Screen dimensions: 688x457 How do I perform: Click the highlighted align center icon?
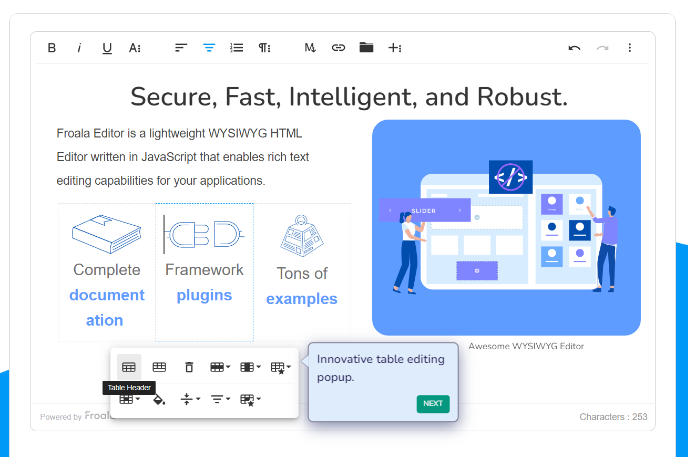point(209,48)
